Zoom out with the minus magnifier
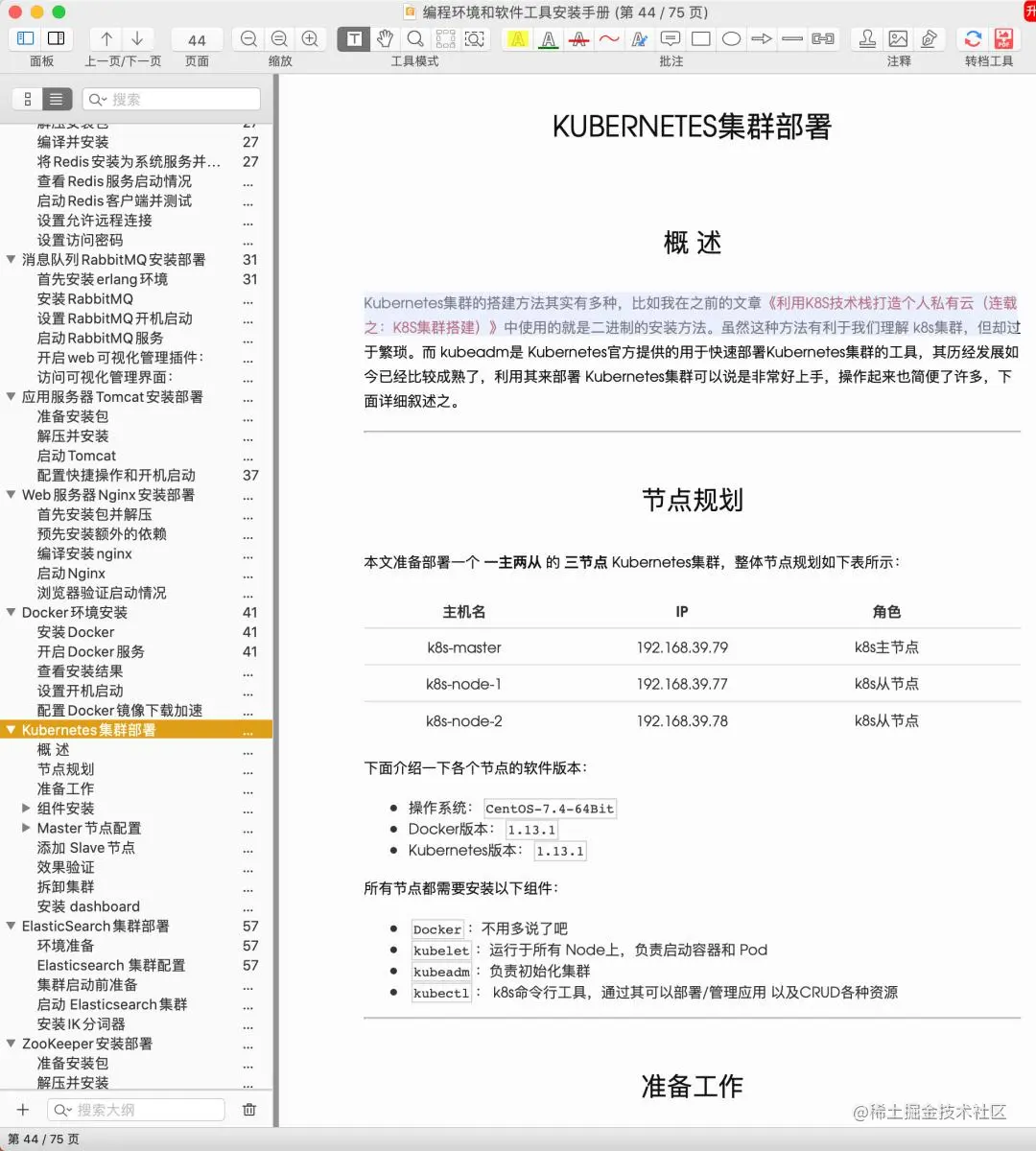The width and height of the screenshot is (1036, 1151). tap(248, 38)
